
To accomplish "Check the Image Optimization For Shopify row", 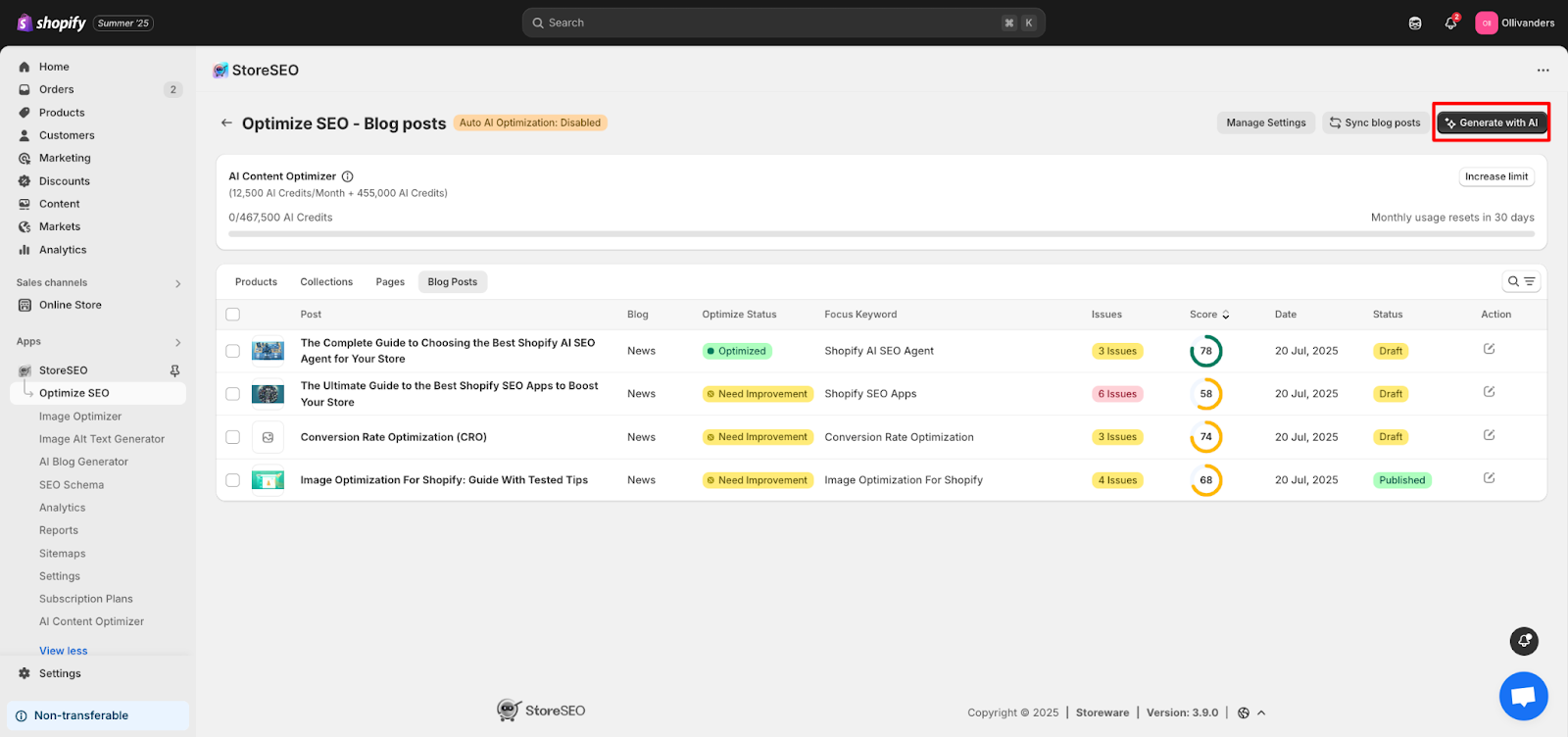I will pyautogui.click(x=232, y=480).
